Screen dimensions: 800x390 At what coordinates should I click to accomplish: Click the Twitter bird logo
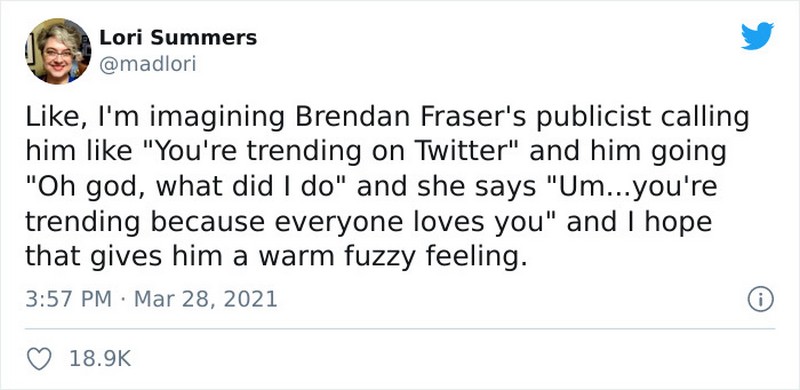[x=757, y=36]
